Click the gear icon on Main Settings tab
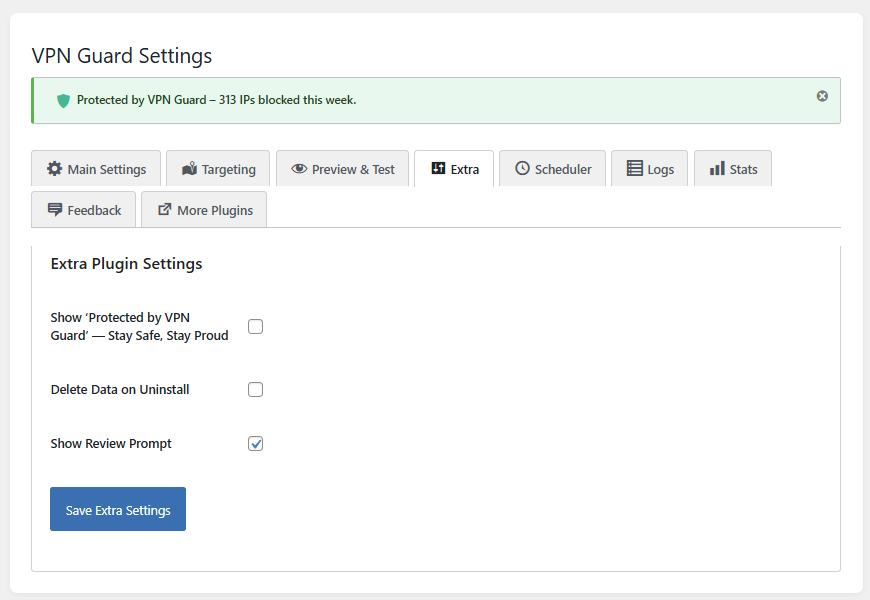 tap(54, 168)
